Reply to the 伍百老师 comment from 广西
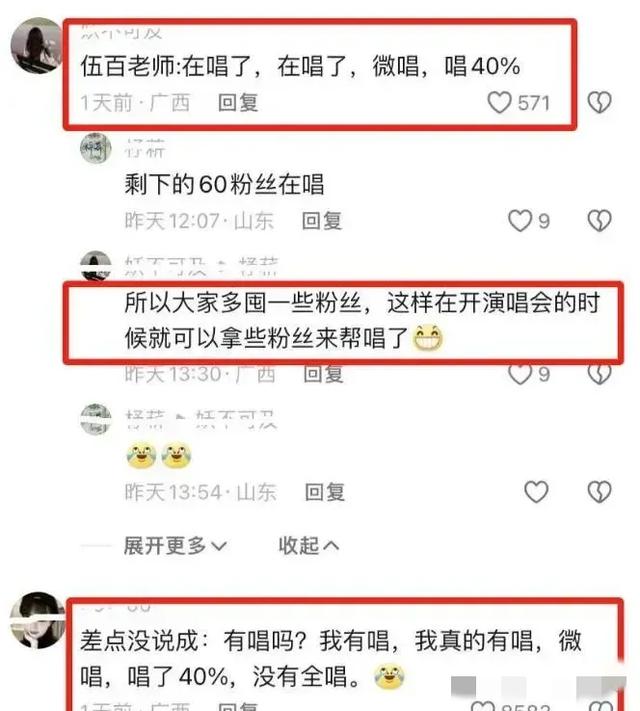 [x=238, y=103]
